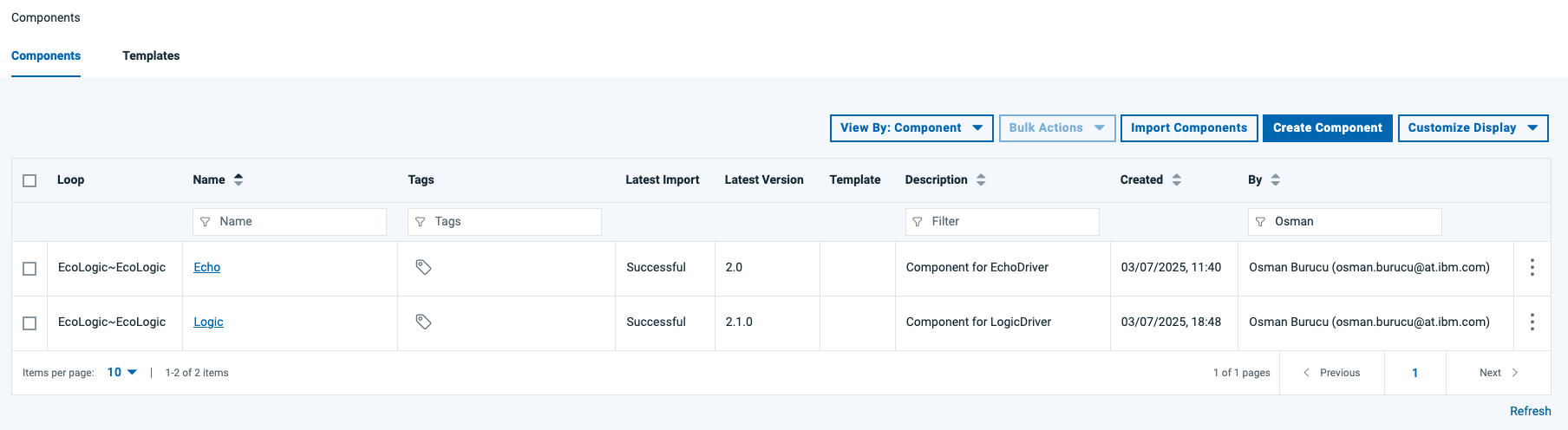Open the three-dot actions menu for Logic
This screenshot has width=1568, height=430.
click(x=1532, y=322)
